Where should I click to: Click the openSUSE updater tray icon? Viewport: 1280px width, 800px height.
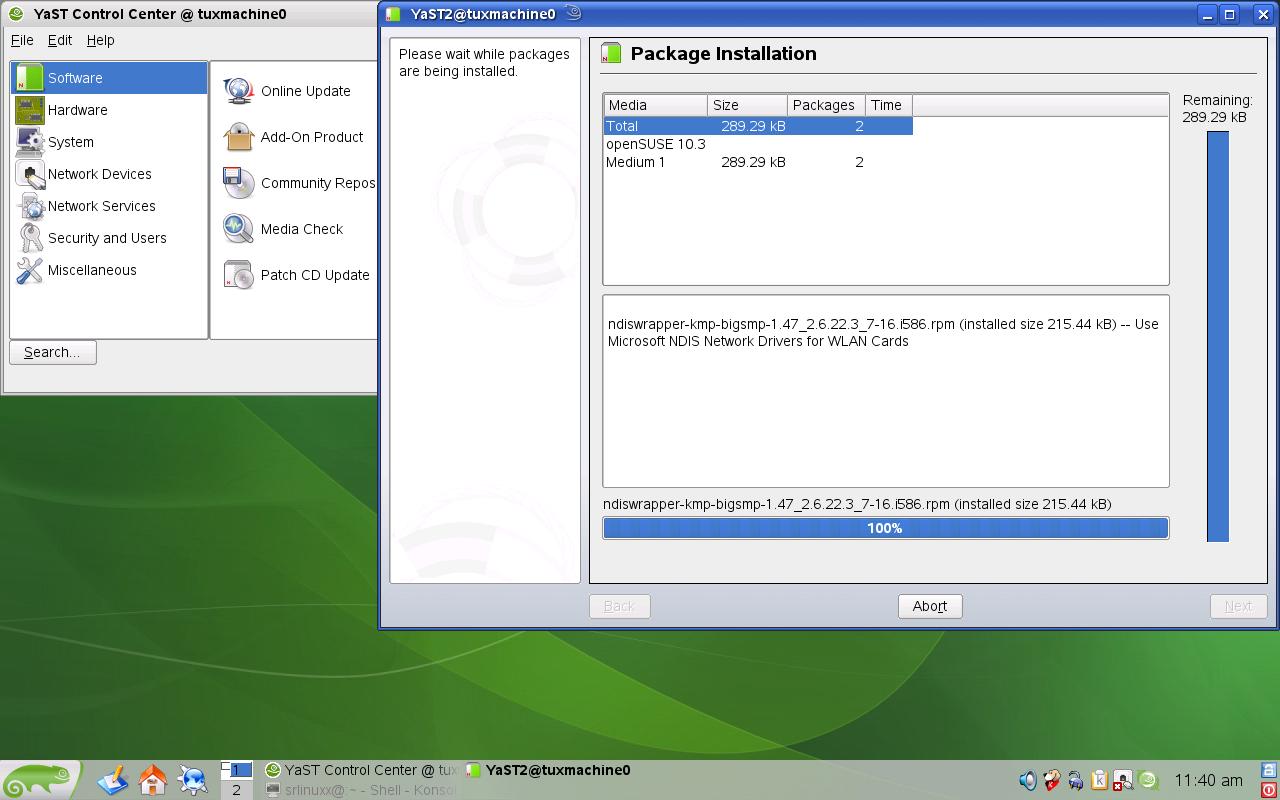pos(1148,780)
